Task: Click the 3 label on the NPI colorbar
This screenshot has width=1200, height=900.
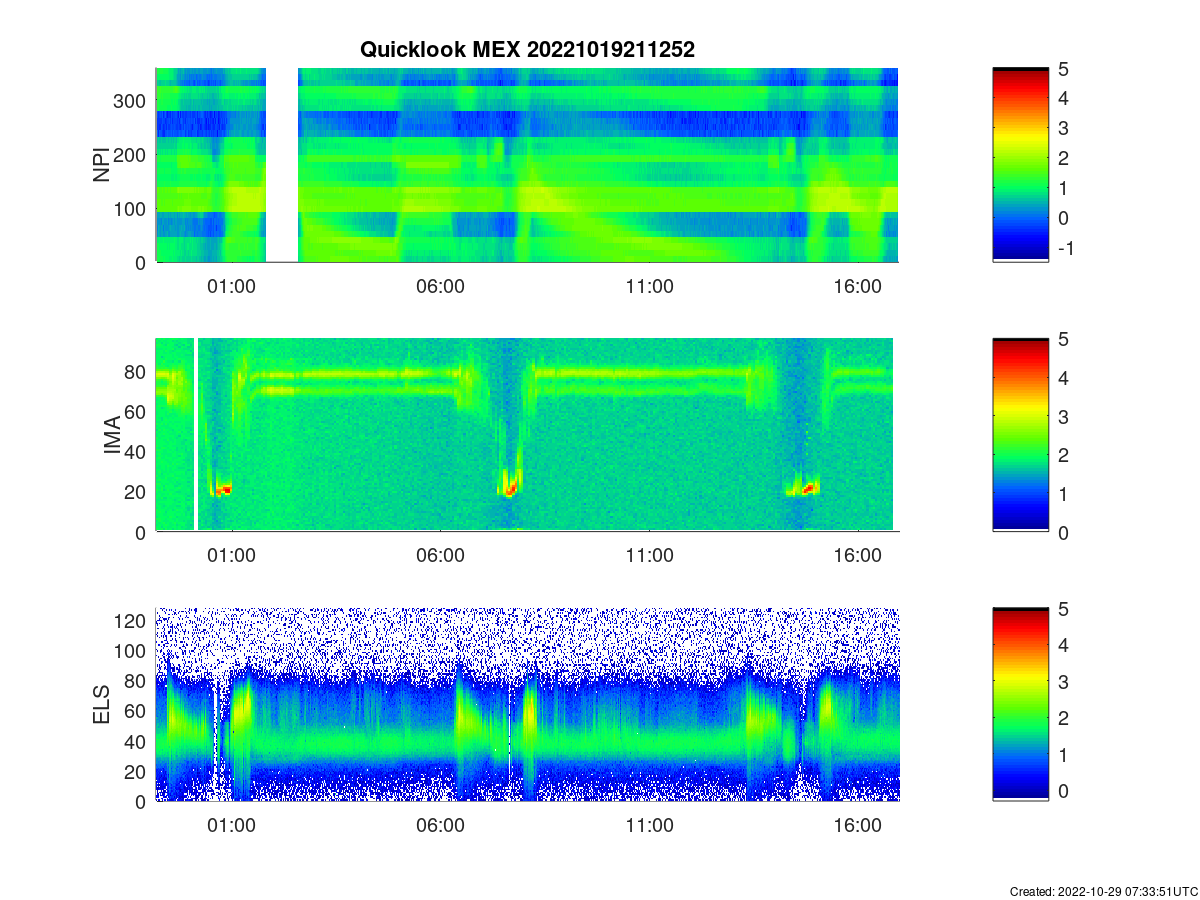Action: click(x=1063, y=128)
